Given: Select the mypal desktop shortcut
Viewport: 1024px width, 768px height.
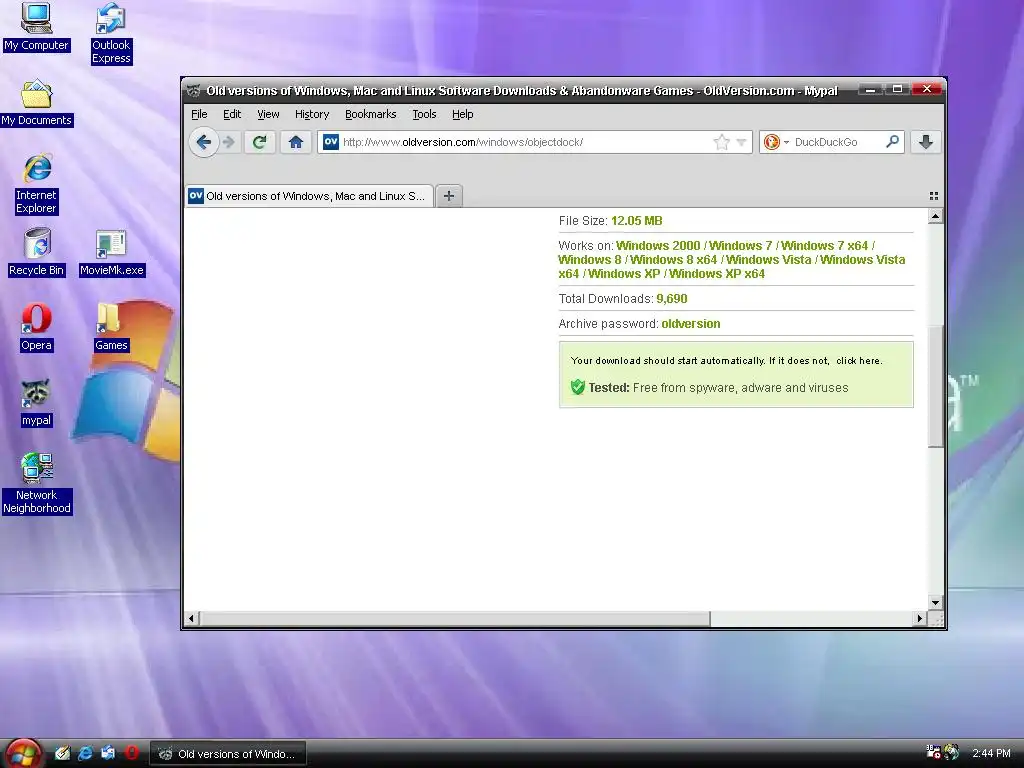Looking at the screenshot, I should pos(37,403).
